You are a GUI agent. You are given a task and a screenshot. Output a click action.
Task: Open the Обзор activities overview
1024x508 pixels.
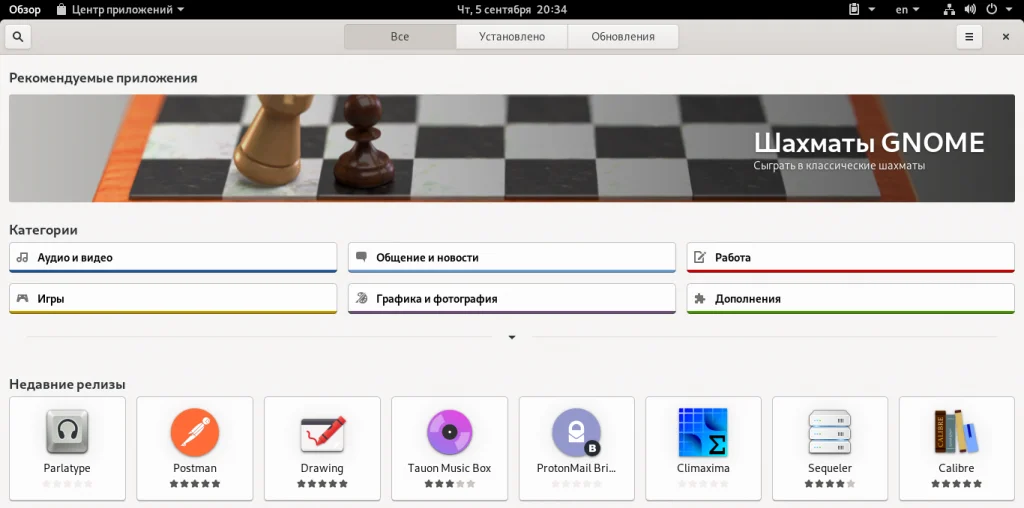(x=25, y=9)
